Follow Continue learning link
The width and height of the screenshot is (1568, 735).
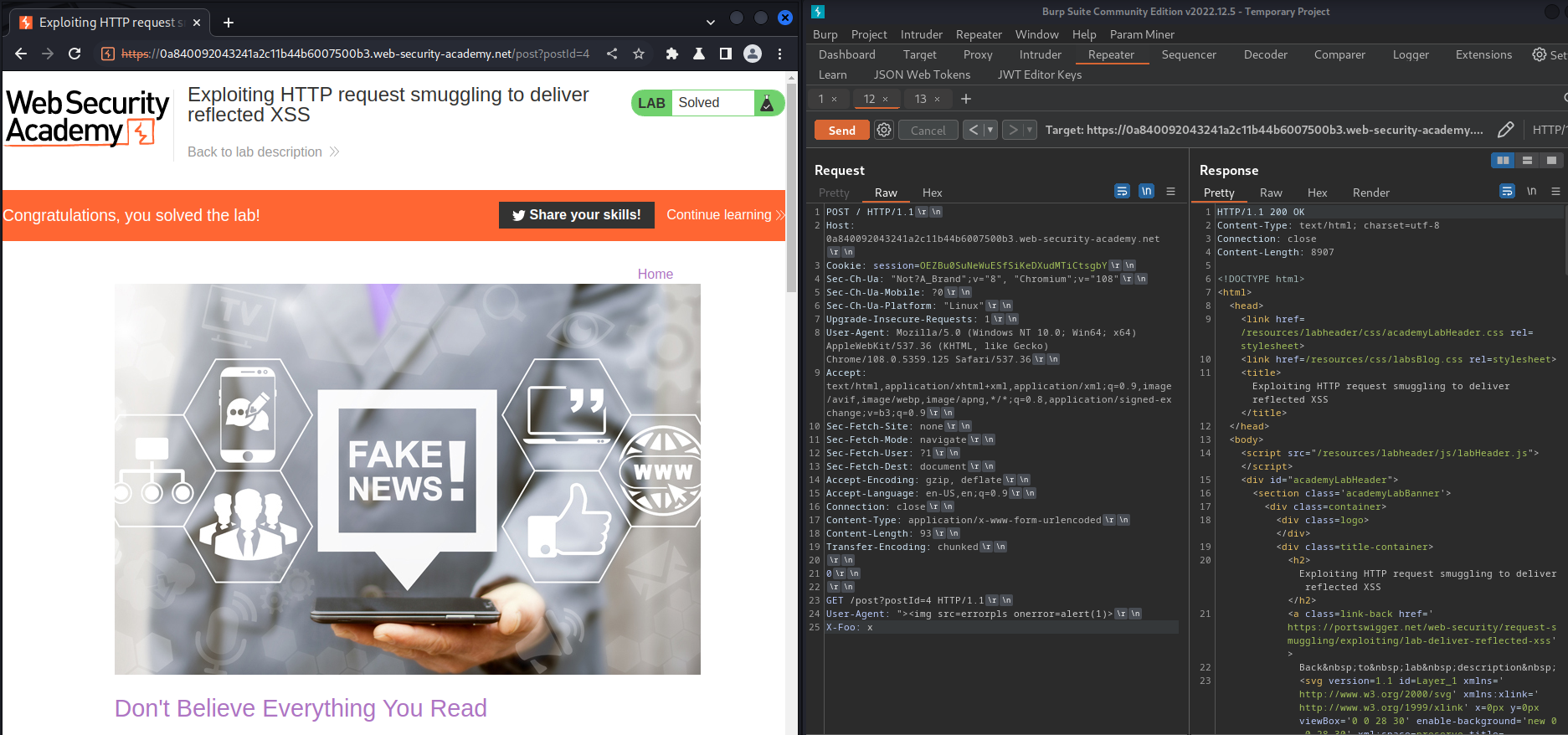[725, 215]
